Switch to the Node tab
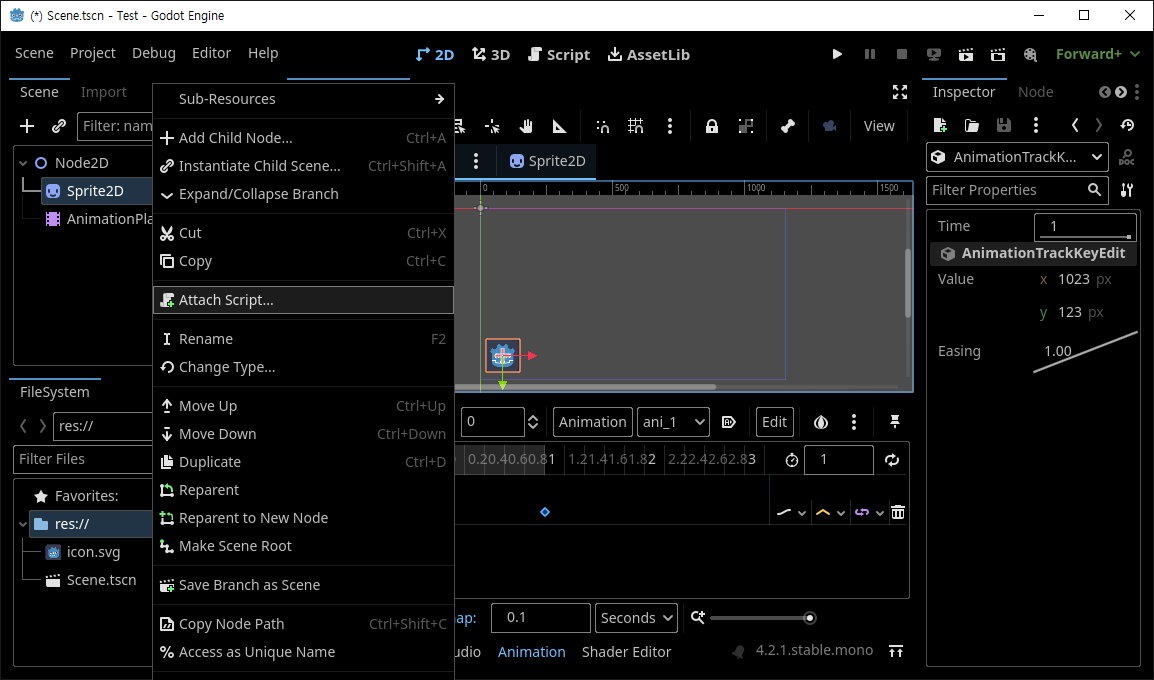Viewport: 1154px width, 680px height. [x=1035, y=92]
